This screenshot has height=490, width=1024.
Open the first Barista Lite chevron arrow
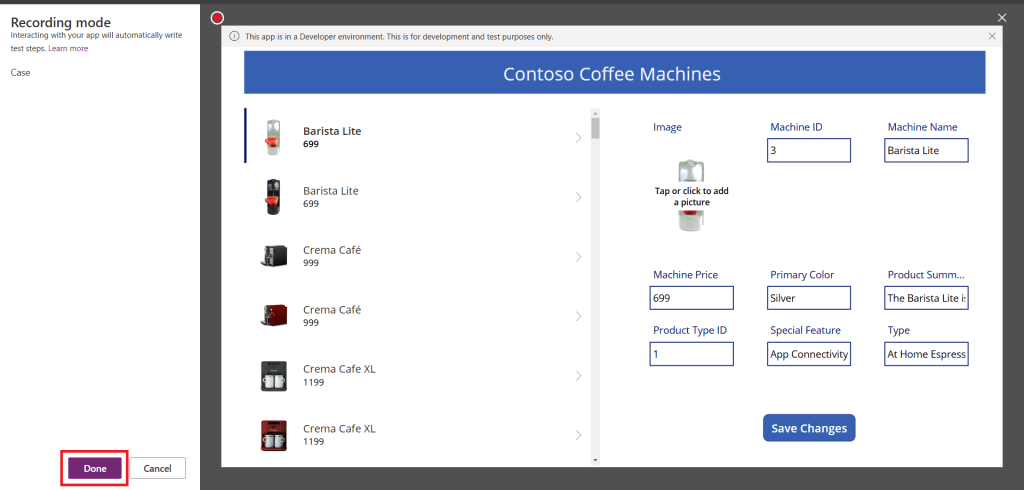578,138
